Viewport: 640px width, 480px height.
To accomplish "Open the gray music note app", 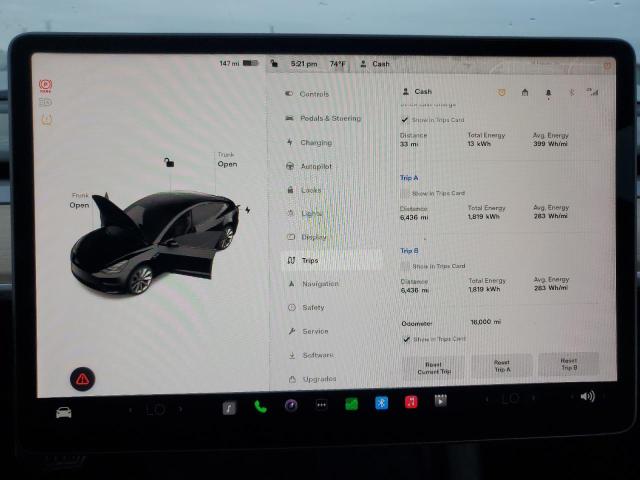I will click(229, 408).
